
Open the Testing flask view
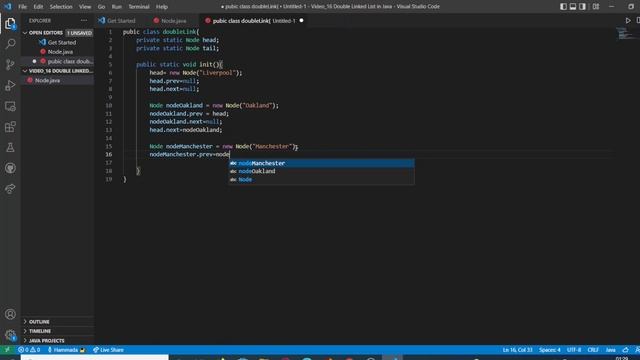[x=10, y=147]
